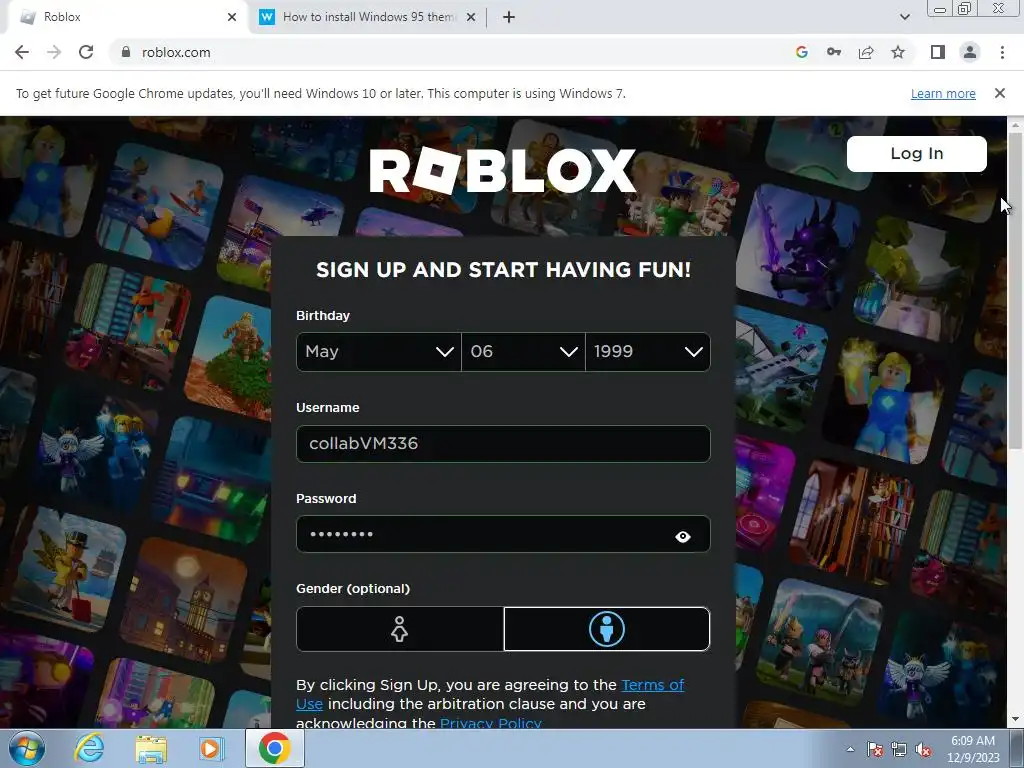Click the Roblox logo

502,171
